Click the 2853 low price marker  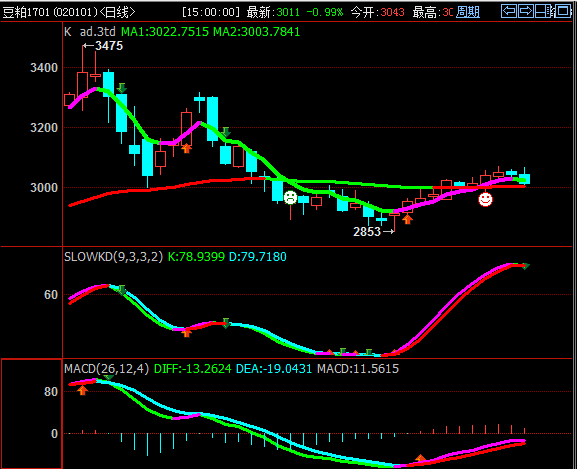[374, 232]
